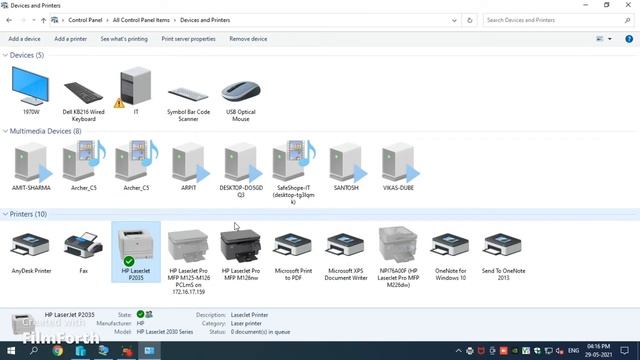640x360 pixels.
Task: Select the NPI76A00F HP LaserJet printer
Action: coord(398,257)
